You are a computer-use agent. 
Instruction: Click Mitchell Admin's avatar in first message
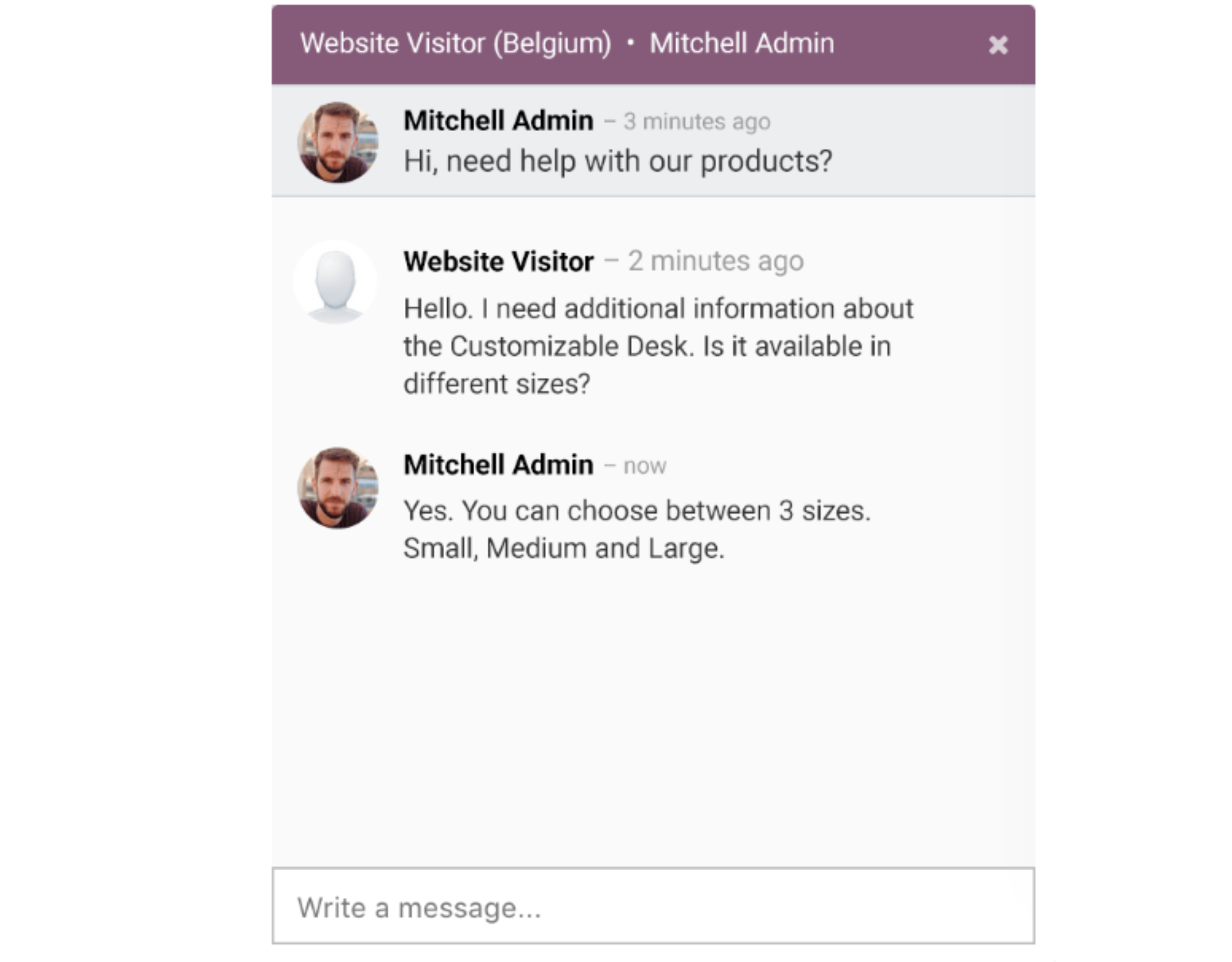click(338, 142)
